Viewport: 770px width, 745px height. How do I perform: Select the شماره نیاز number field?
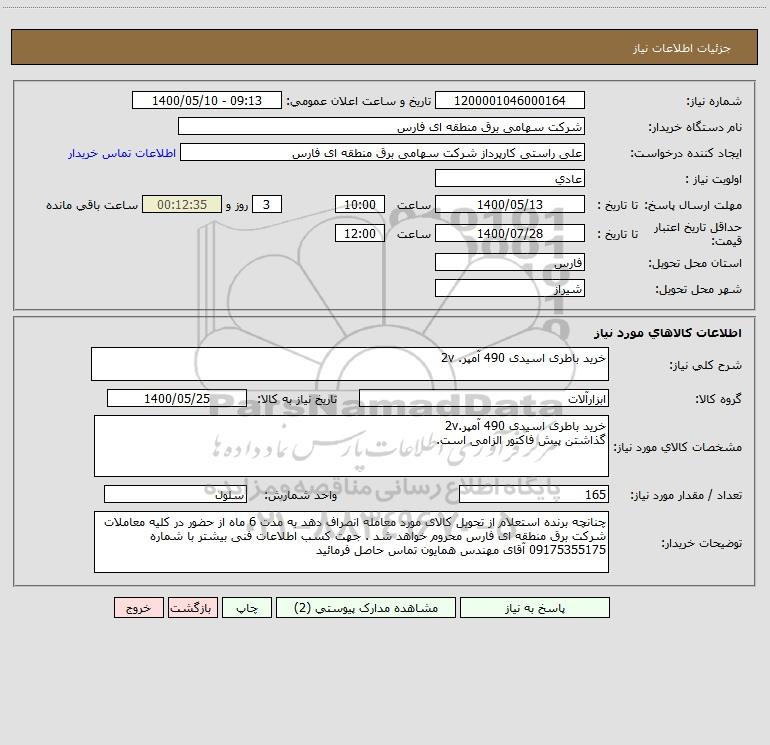tap(510, 100)
